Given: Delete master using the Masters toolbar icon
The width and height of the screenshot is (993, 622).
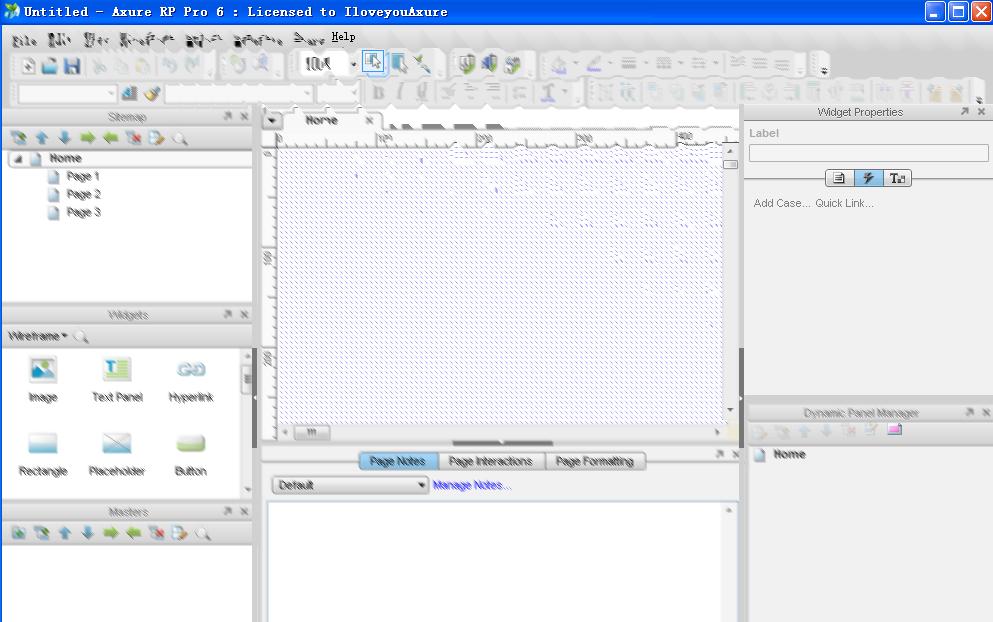Looking at the screenshot, I should pos(156,533).
